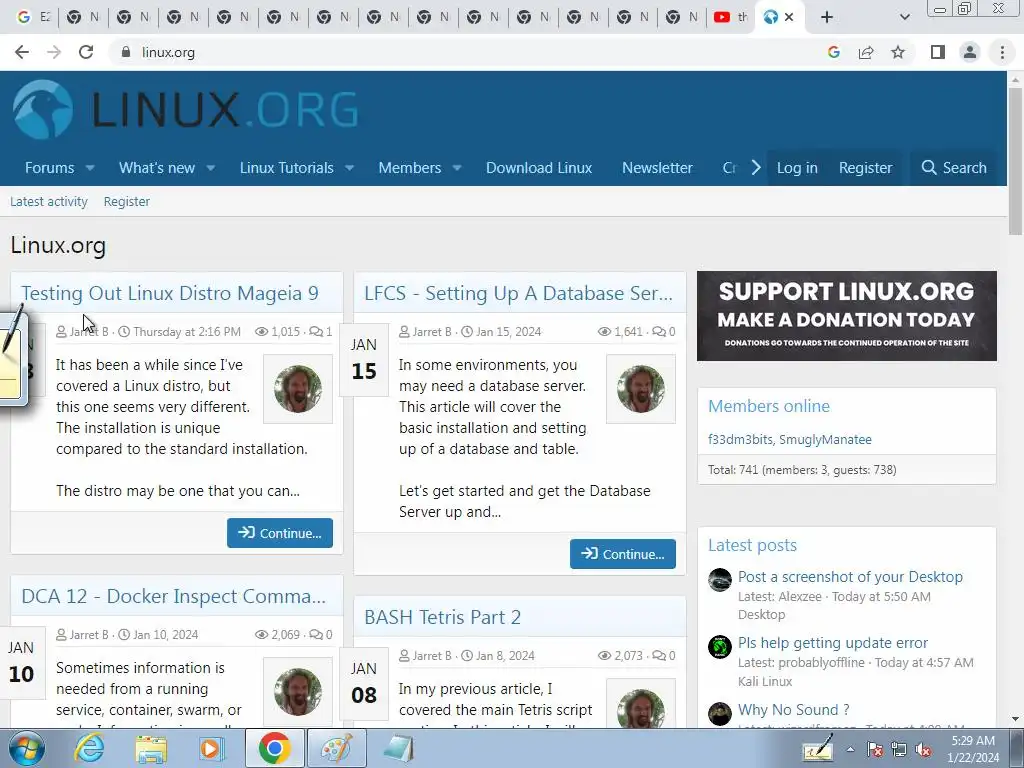Click Jarret B avatar in LFCS article
This screenshot has height=768, width=1024.
pos(641,389)
